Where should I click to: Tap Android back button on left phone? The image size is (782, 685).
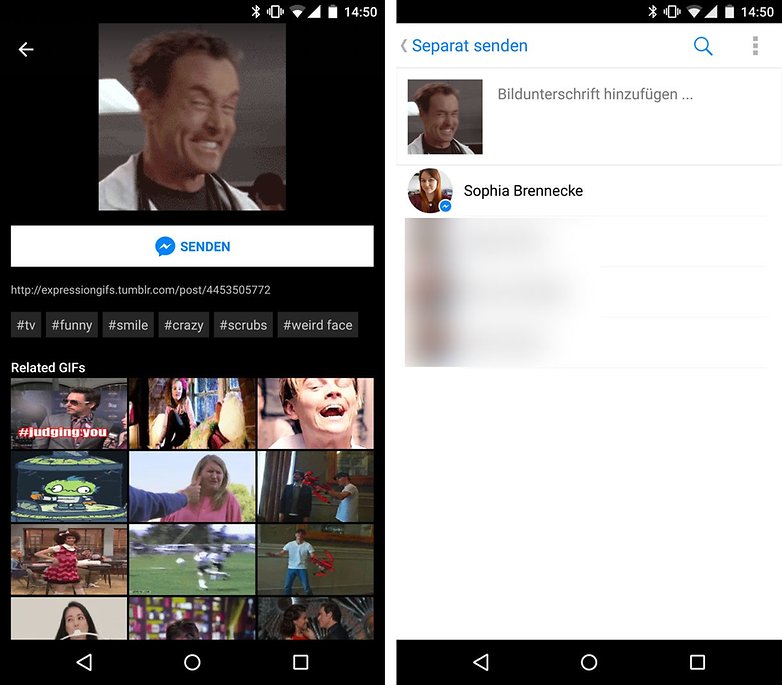[x=84, y=662]
